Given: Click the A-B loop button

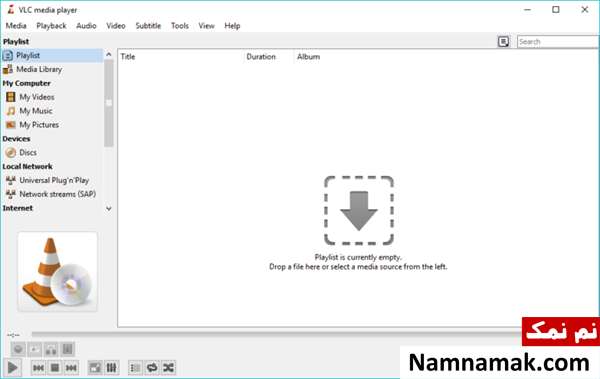Looking at the screenshot, I should point(51,349).
